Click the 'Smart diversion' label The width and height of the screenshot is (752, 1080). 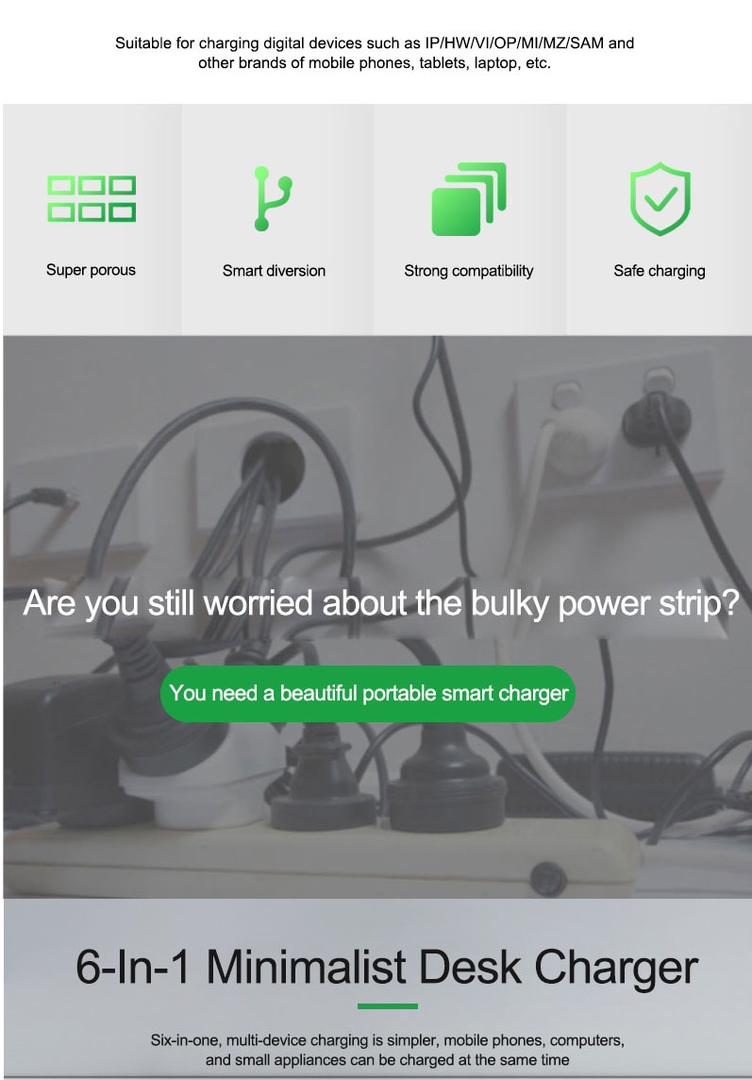tap(273, 271)
